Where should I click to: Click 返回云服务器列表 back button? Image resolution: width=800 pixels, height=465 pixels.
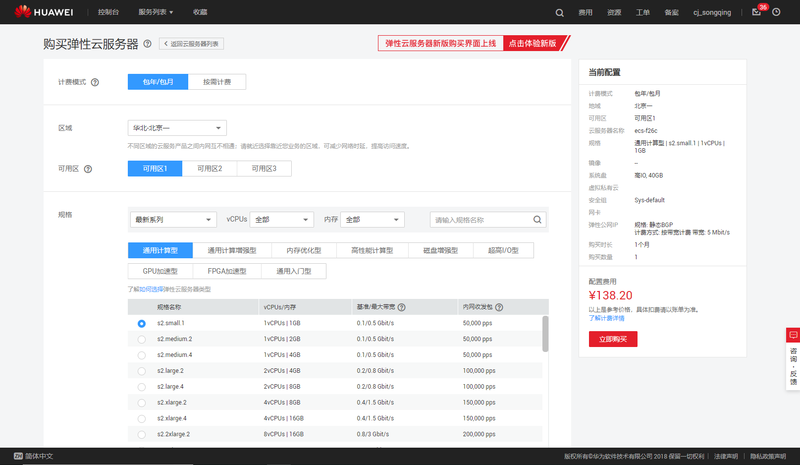coord(191,44)
